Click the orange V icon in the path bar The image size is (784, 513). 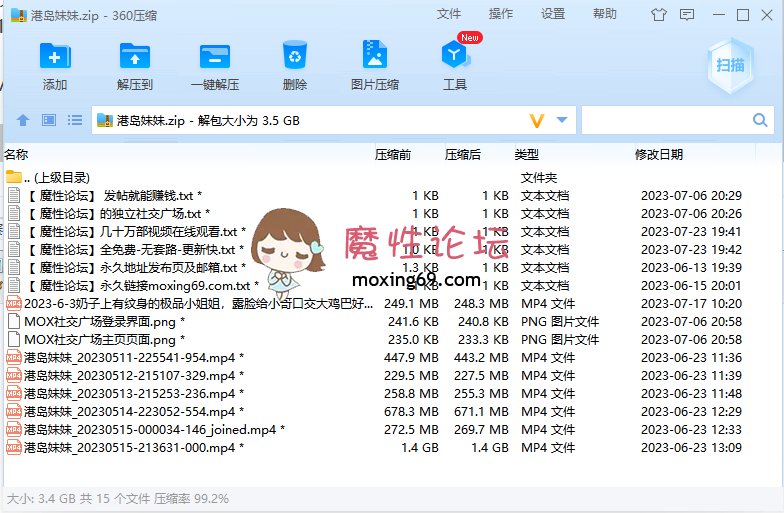coord(536,120)
